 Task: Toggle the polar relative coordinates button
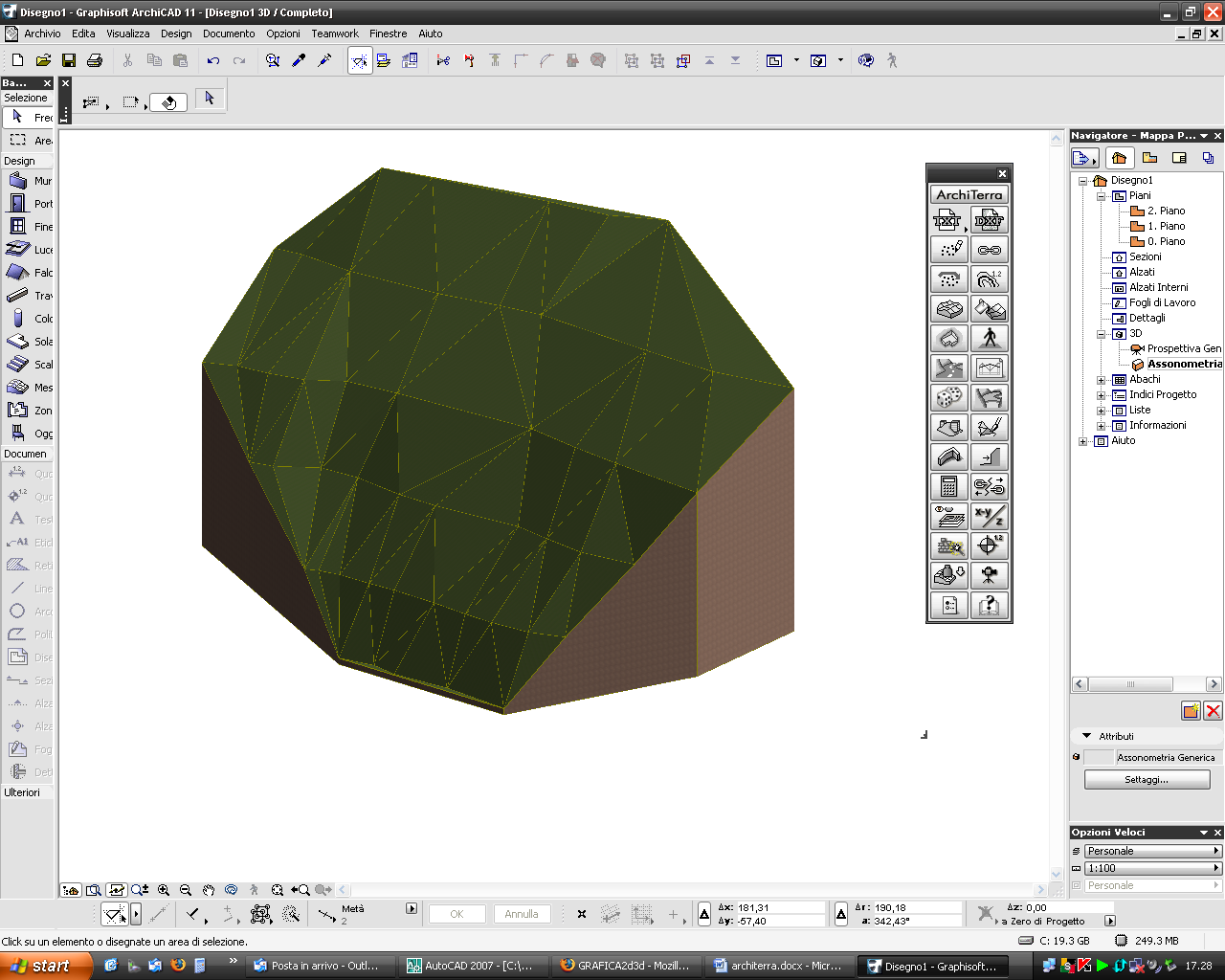pos(841,914)
